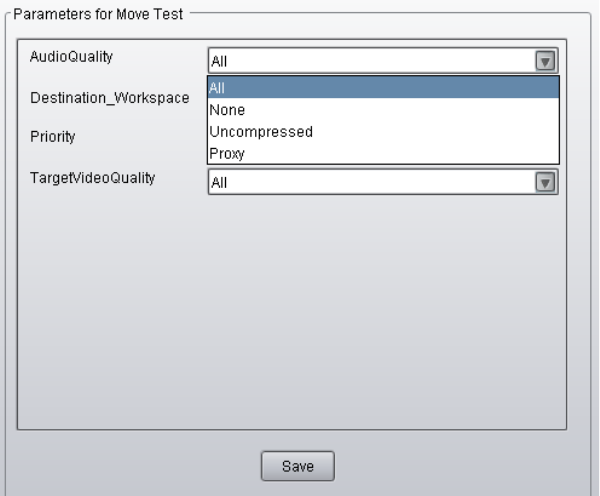
Task: Select the highlighted "All" option in list
Action: coord(382,88)
